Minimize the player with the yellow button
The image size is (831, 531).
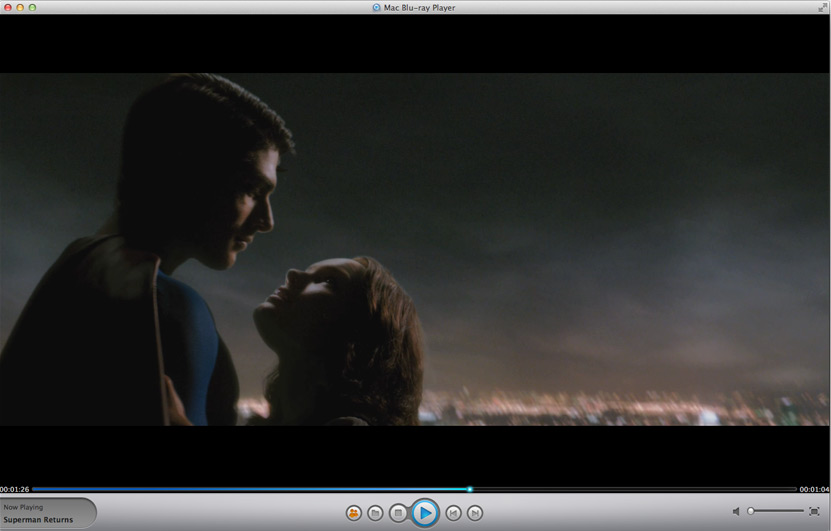(20, 7)
